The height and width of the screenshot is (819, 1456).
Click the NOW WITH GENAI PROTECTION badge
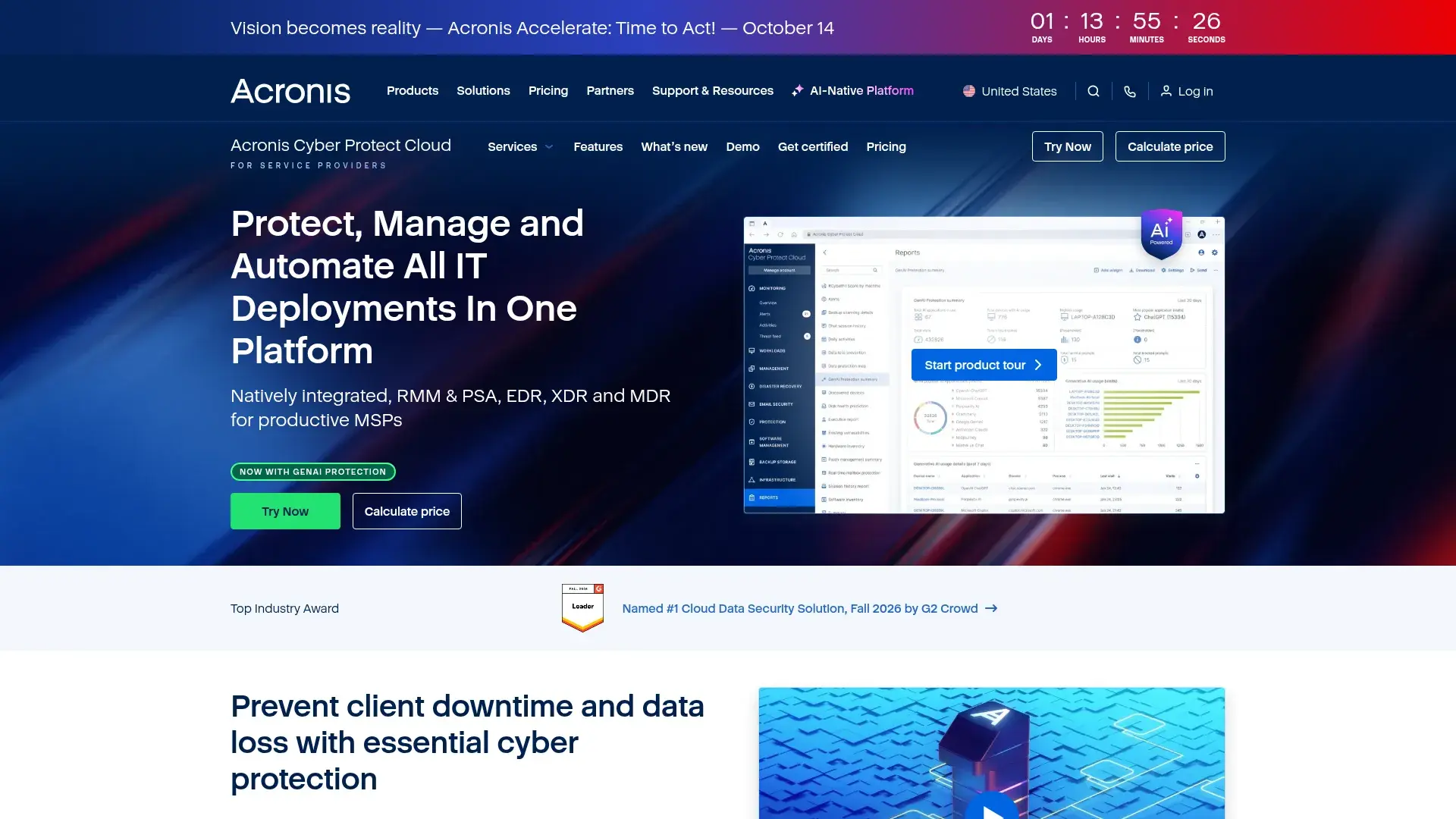313,472
